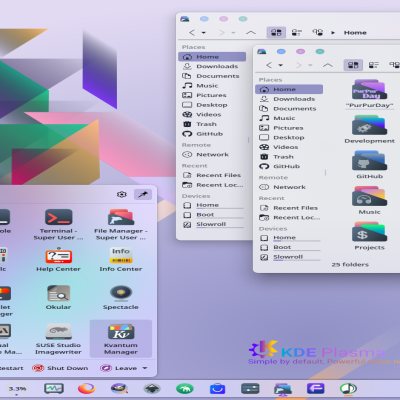400x400 pixels.
Task: Click the 3.3% CPU usage widget
Action: coord(17,389)
